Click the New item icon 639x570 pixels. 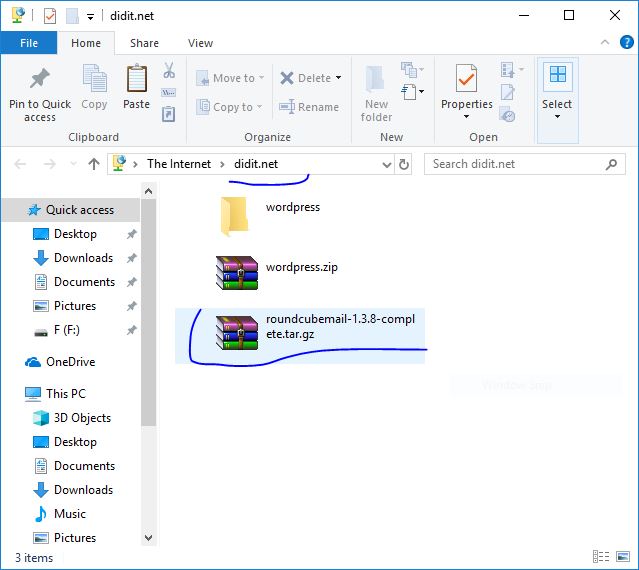pos(409,70)
